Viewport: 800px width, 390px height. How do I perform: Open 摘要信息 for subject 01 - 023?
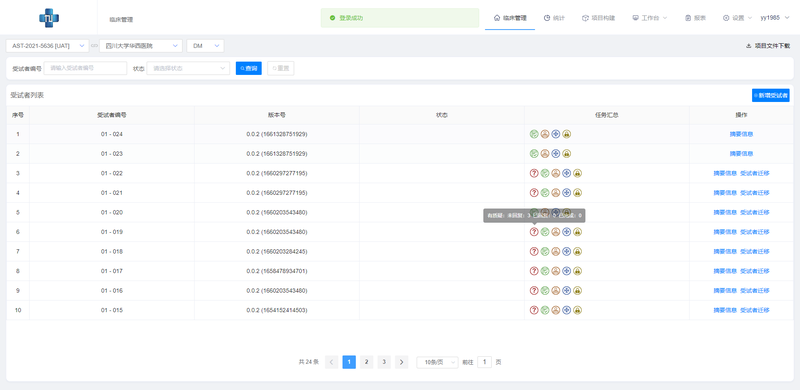741,154
